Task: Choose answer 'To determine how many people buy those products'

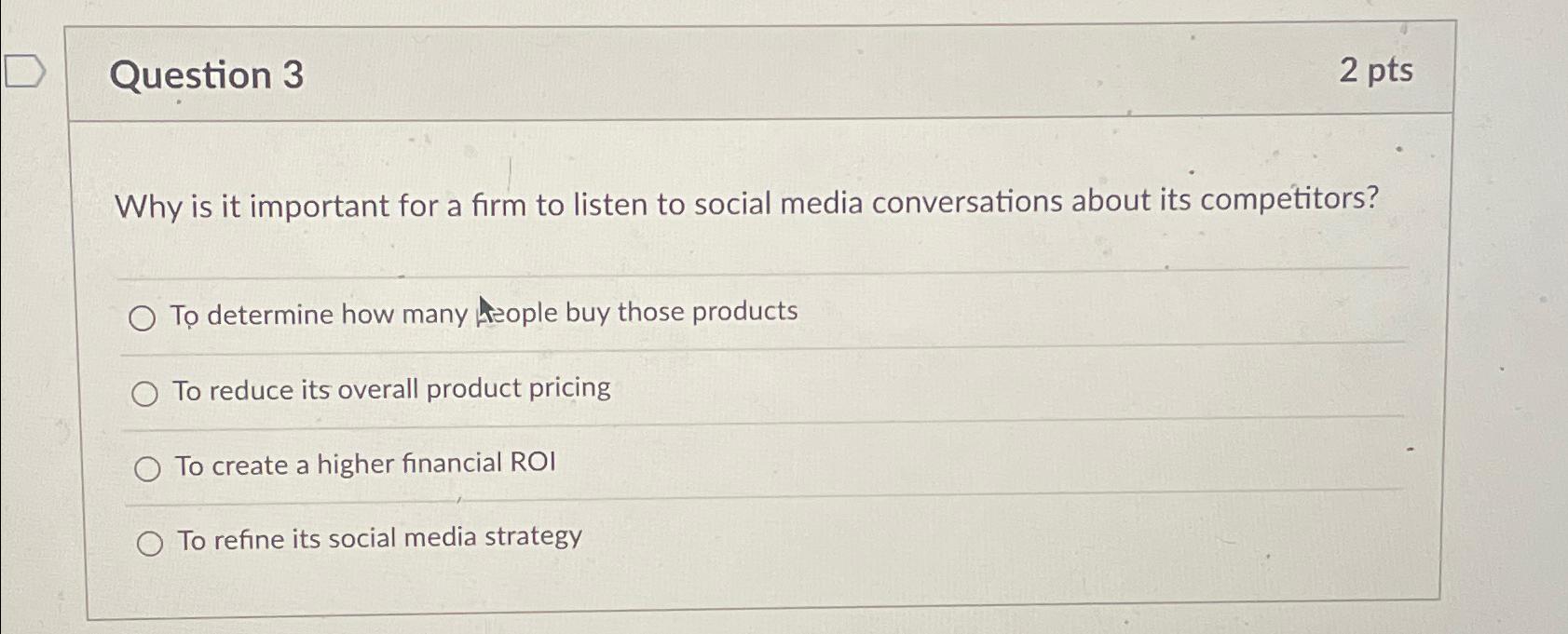Action: click(x=484, y=314)
